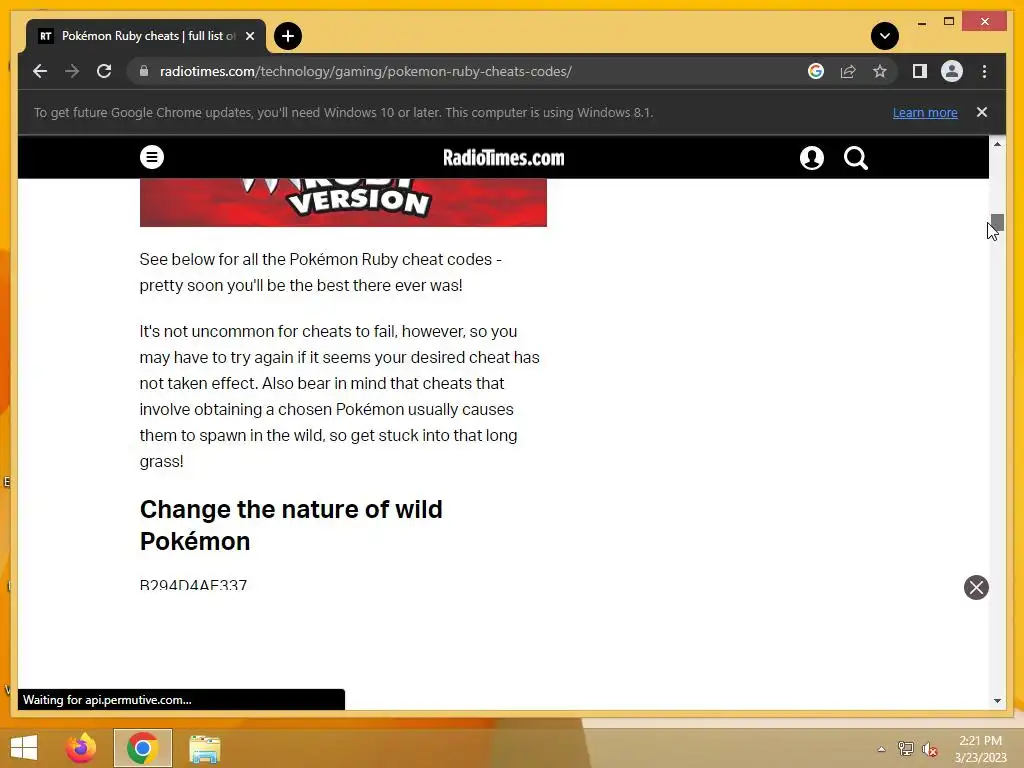
Task: Open RadioTimes account profile icon
Action: click(x=812, y=158)
